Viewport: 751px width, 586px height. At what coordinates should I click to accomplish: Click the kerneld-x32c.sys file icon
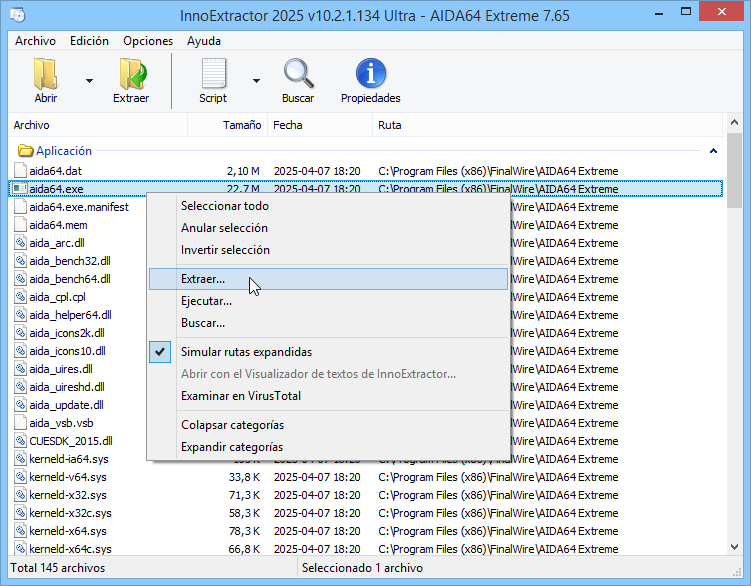[x=20, y=513]
